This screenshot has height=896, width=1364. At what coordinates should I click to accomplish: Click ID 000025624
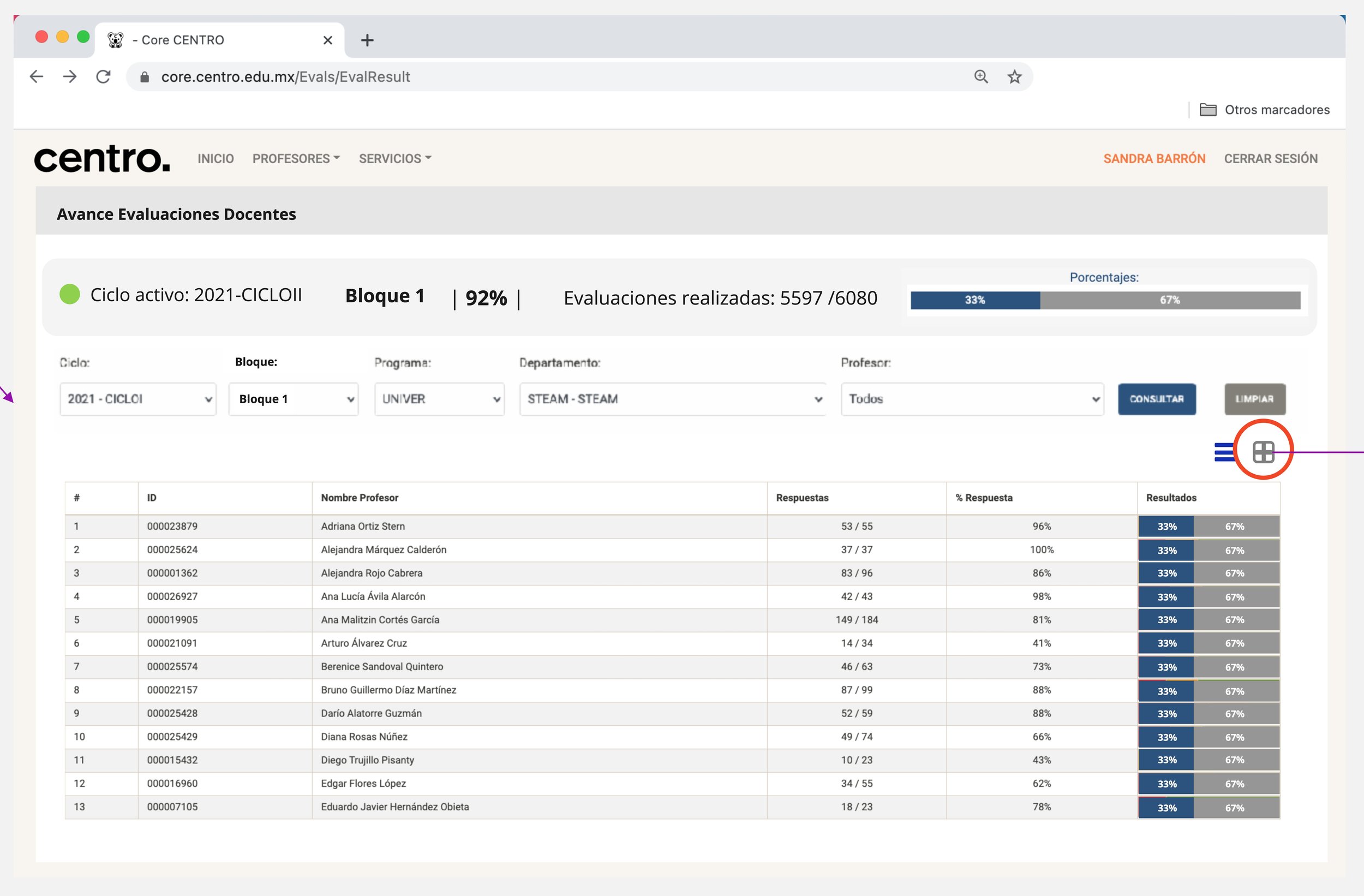pyautogui.click(x=172, y=549)
